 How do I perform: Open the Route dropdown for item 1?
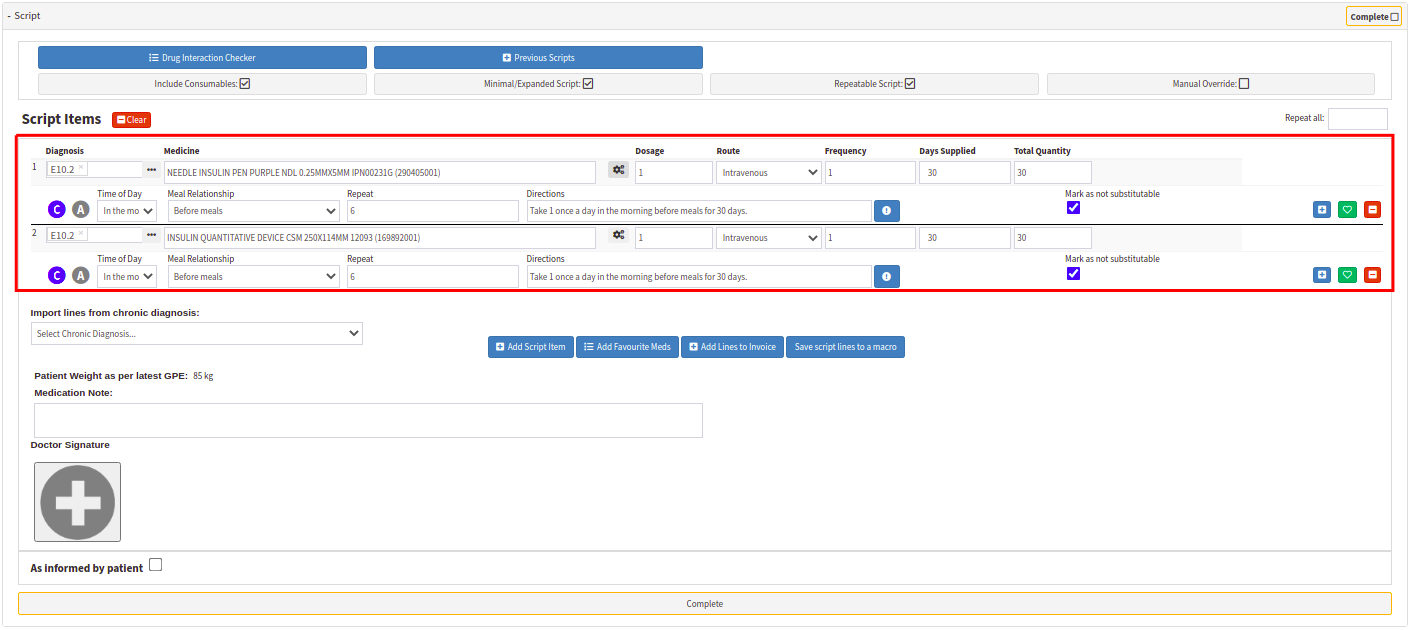coord(768,172)
